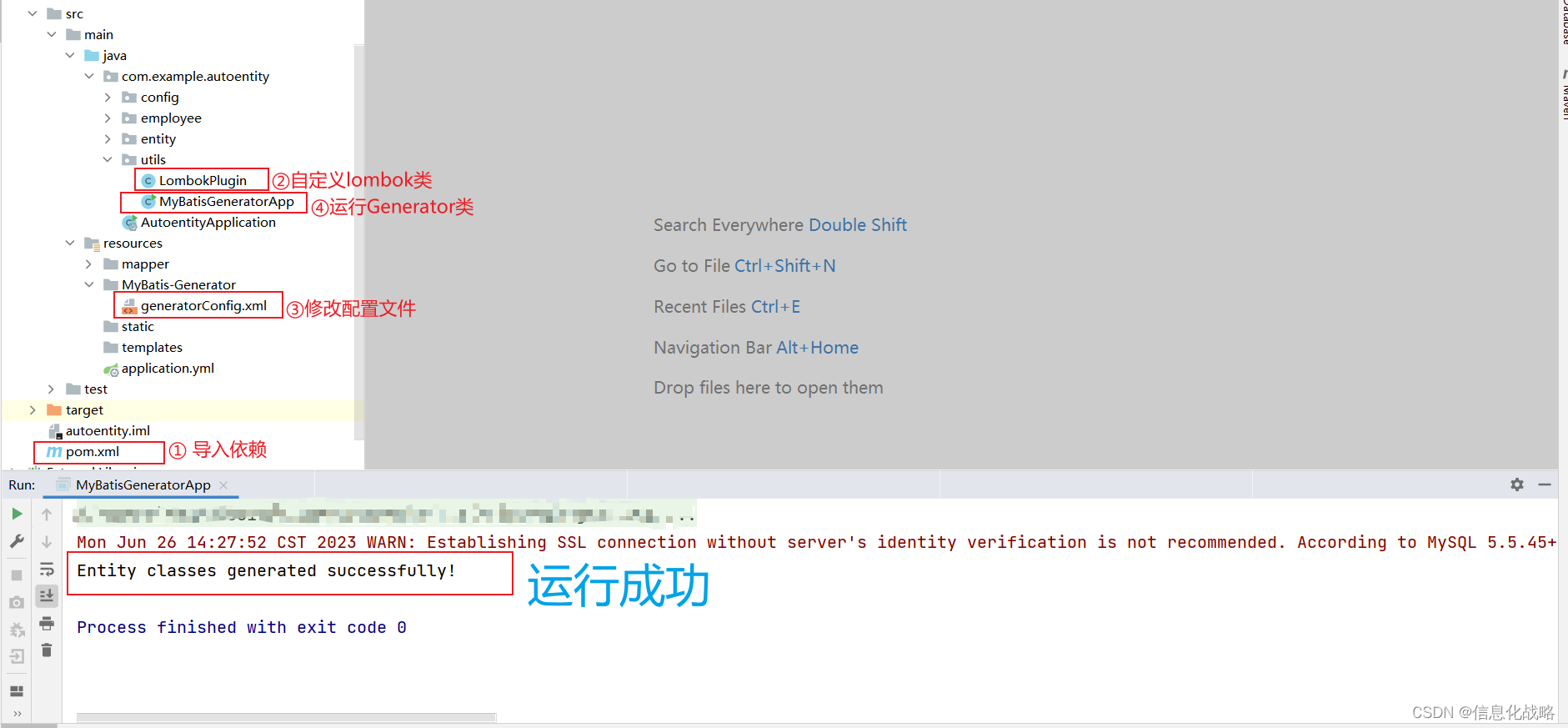The image size is (1568, 728).
Task: Select the templates folder
Action: click(152, 347)
